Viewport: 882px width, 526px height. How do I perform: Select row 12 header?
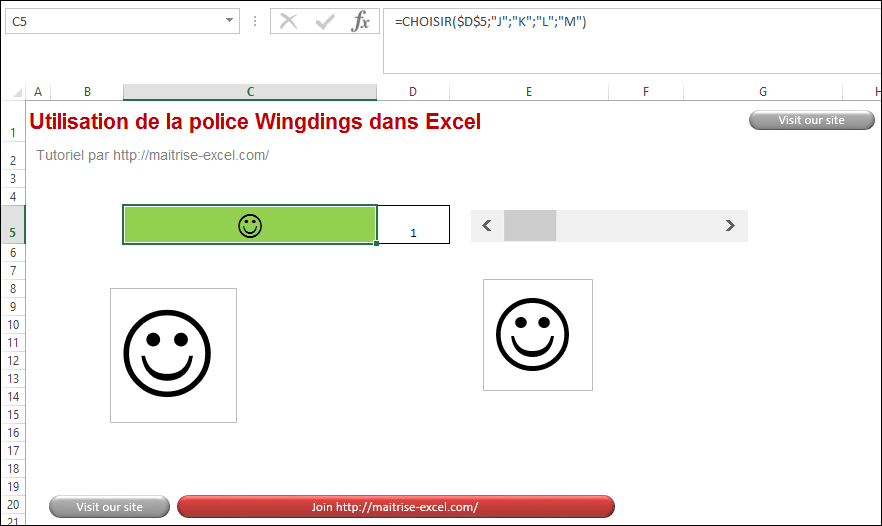[x=13, y=361]
